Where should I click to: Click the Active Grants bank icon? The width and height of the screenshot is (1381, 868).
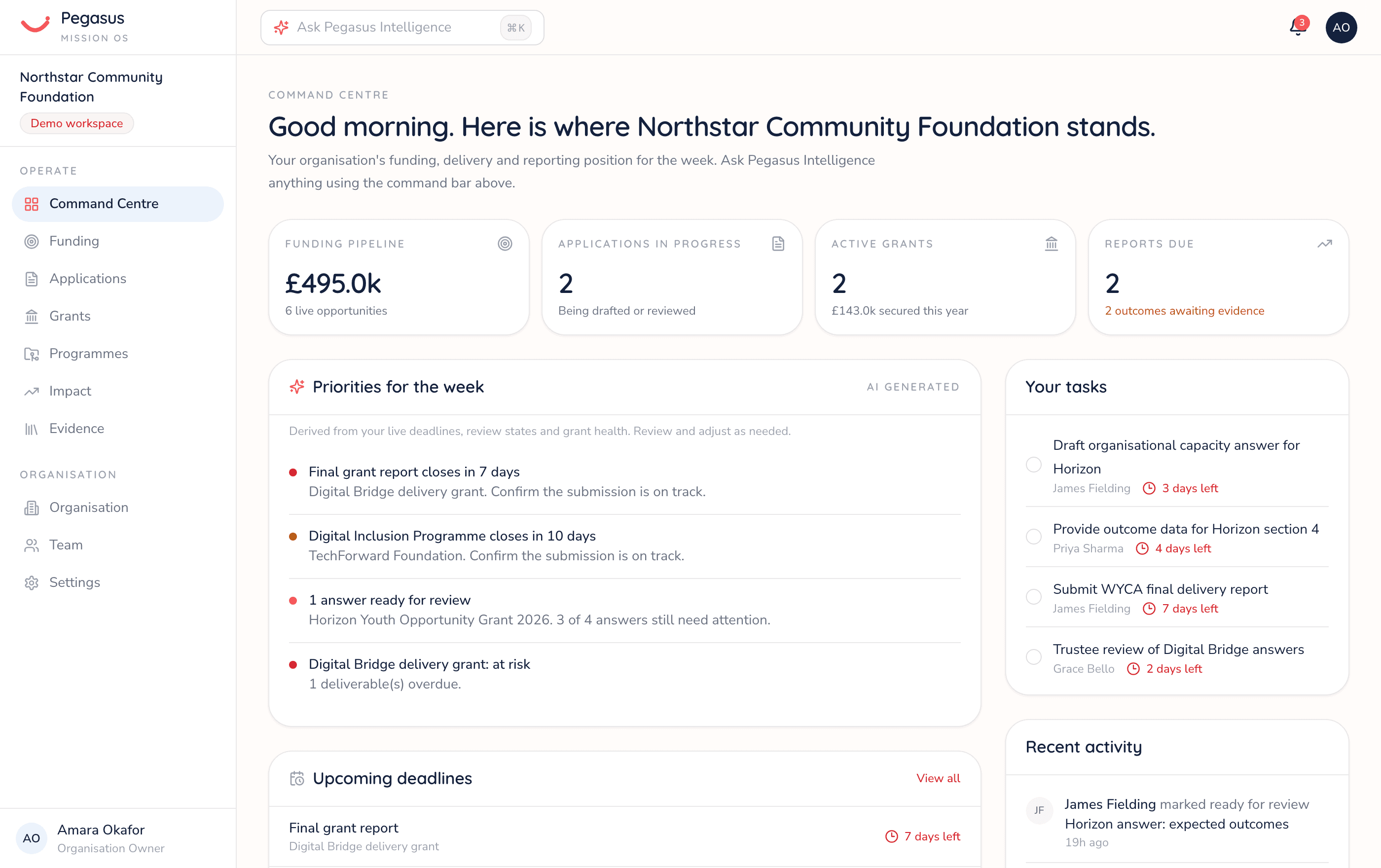coord(1051,244)
